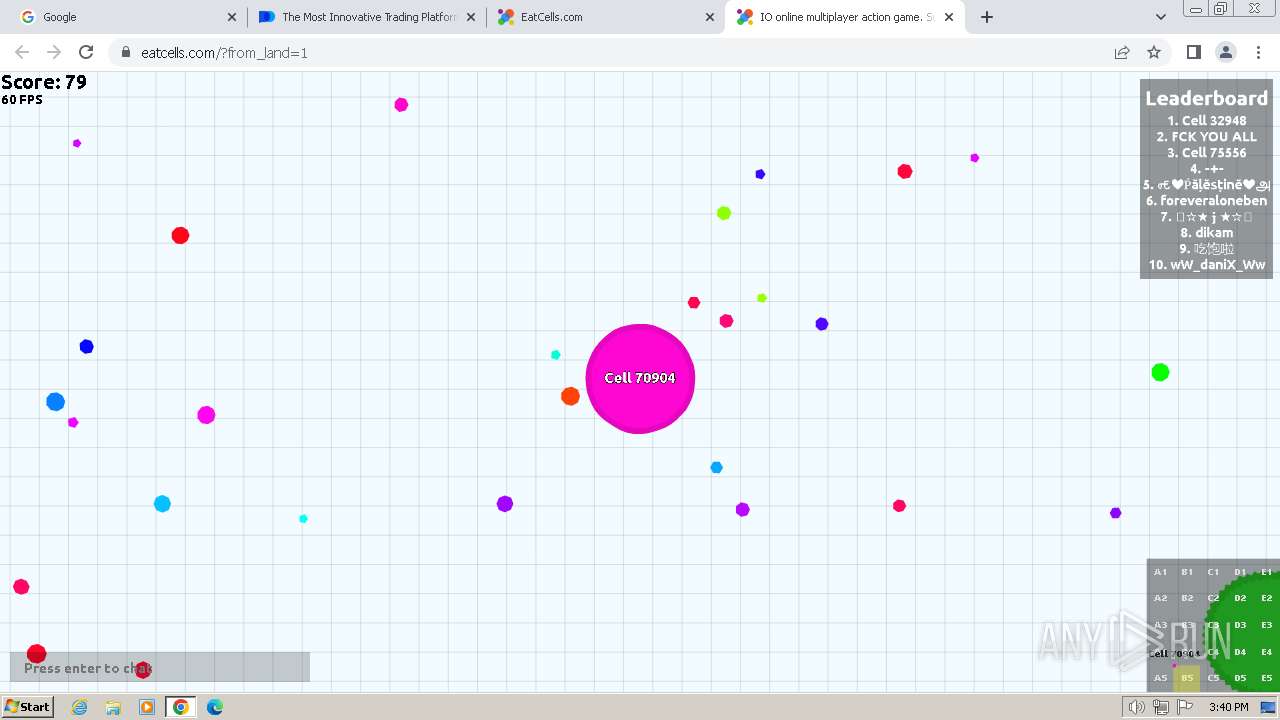Click leaderboard entry 8. dikam
This screenshot has width=1280, height=720.
click(1206, 233)
